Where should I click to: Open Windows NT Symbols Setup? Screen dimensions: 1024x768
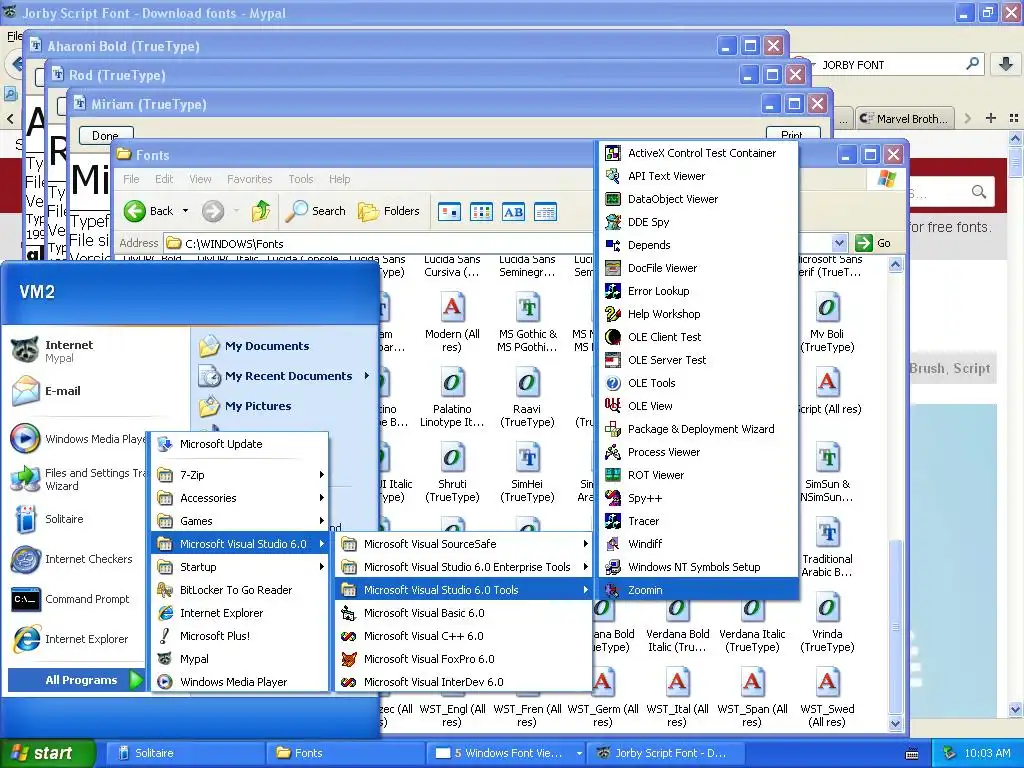pos(698,567)
